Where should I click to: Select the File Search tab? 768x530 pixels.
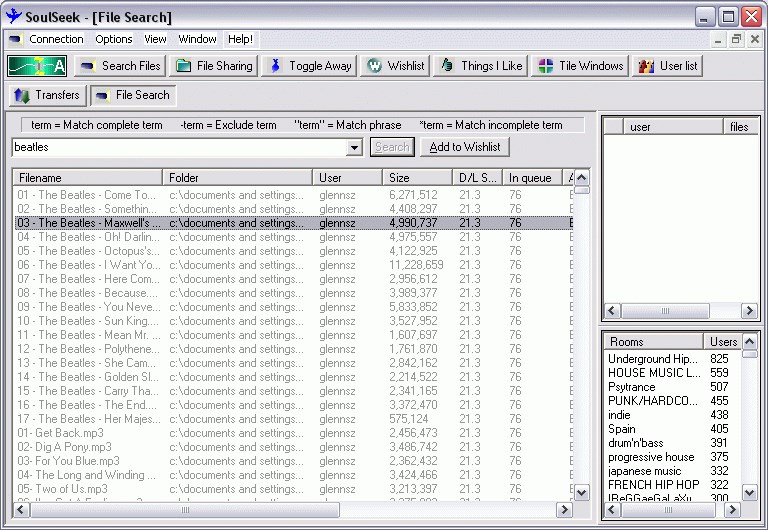point(132,95)
